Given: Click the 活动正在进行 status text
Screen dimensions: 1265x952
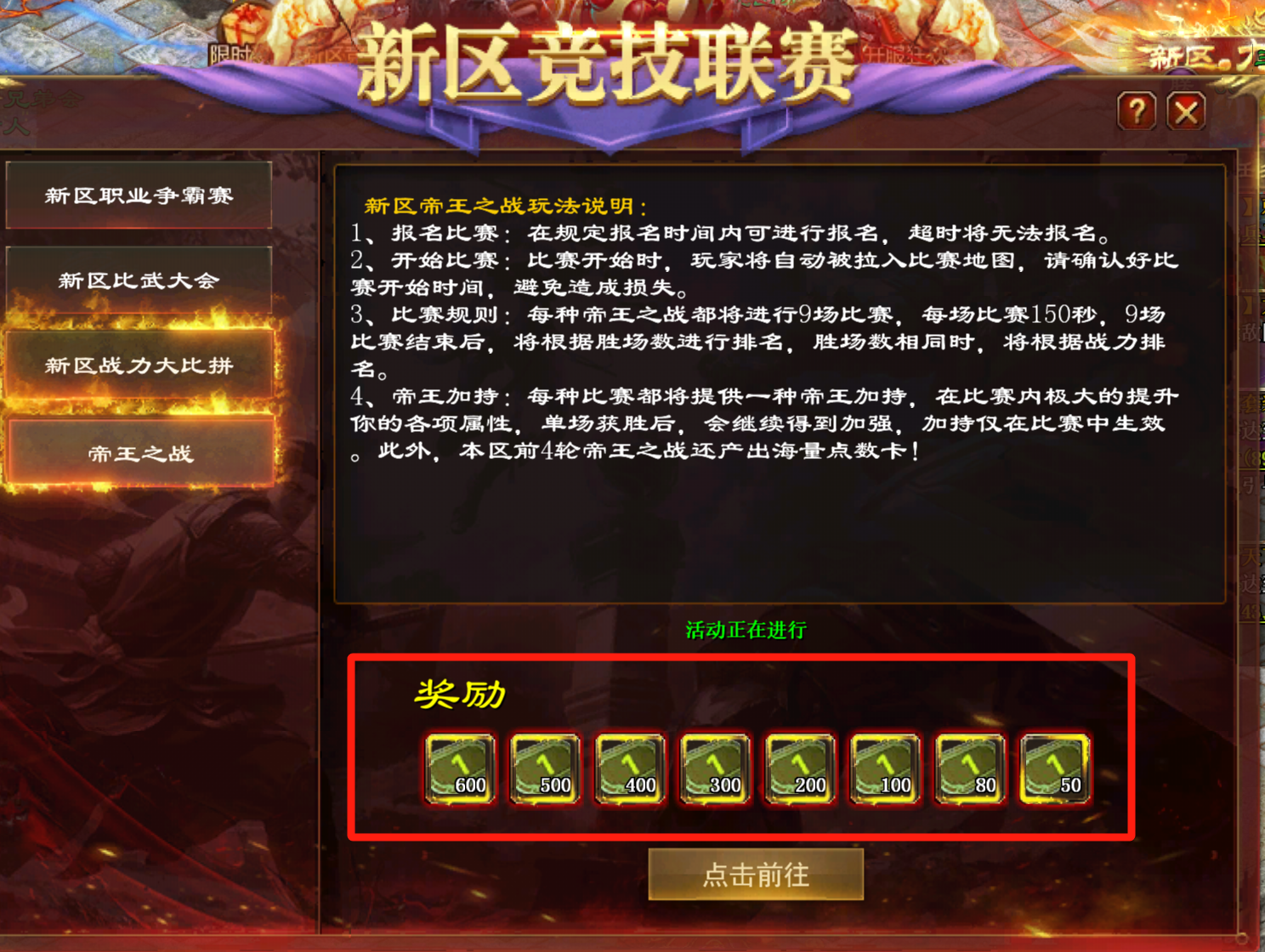Looking at the screenshot, I should (x=746, y=630).
